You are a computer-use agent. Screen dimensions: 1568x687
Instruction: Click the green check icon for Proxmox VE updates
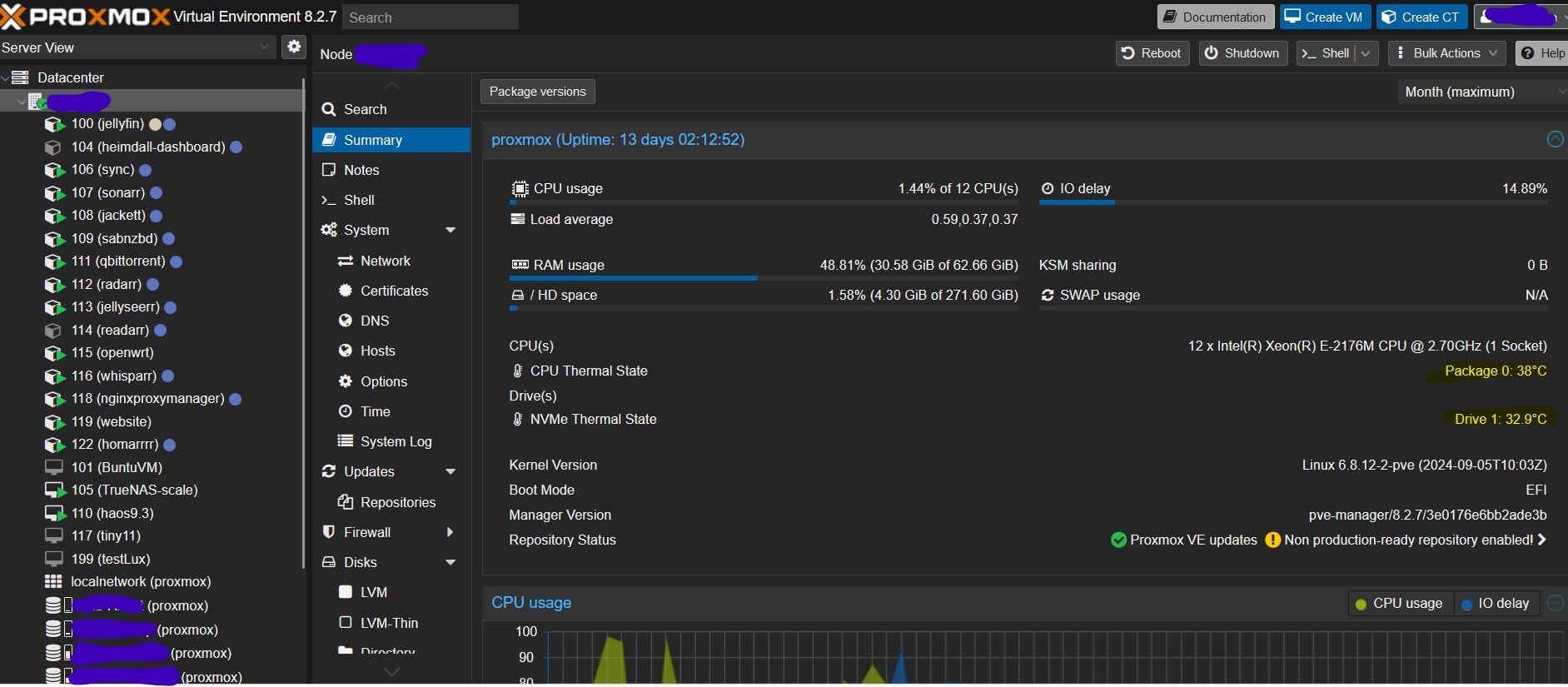pos(1119,540)
